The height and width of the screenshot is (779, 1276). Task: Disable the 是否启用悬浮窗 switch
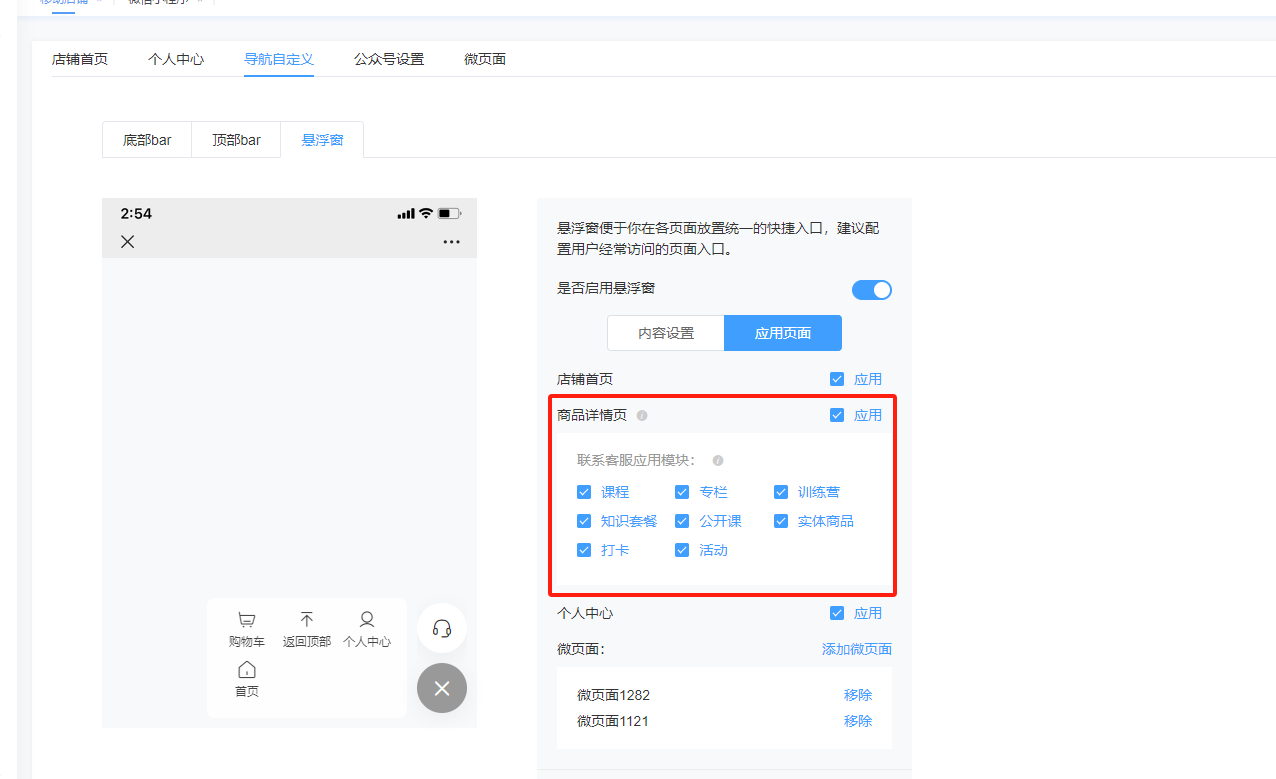[871, 290]
